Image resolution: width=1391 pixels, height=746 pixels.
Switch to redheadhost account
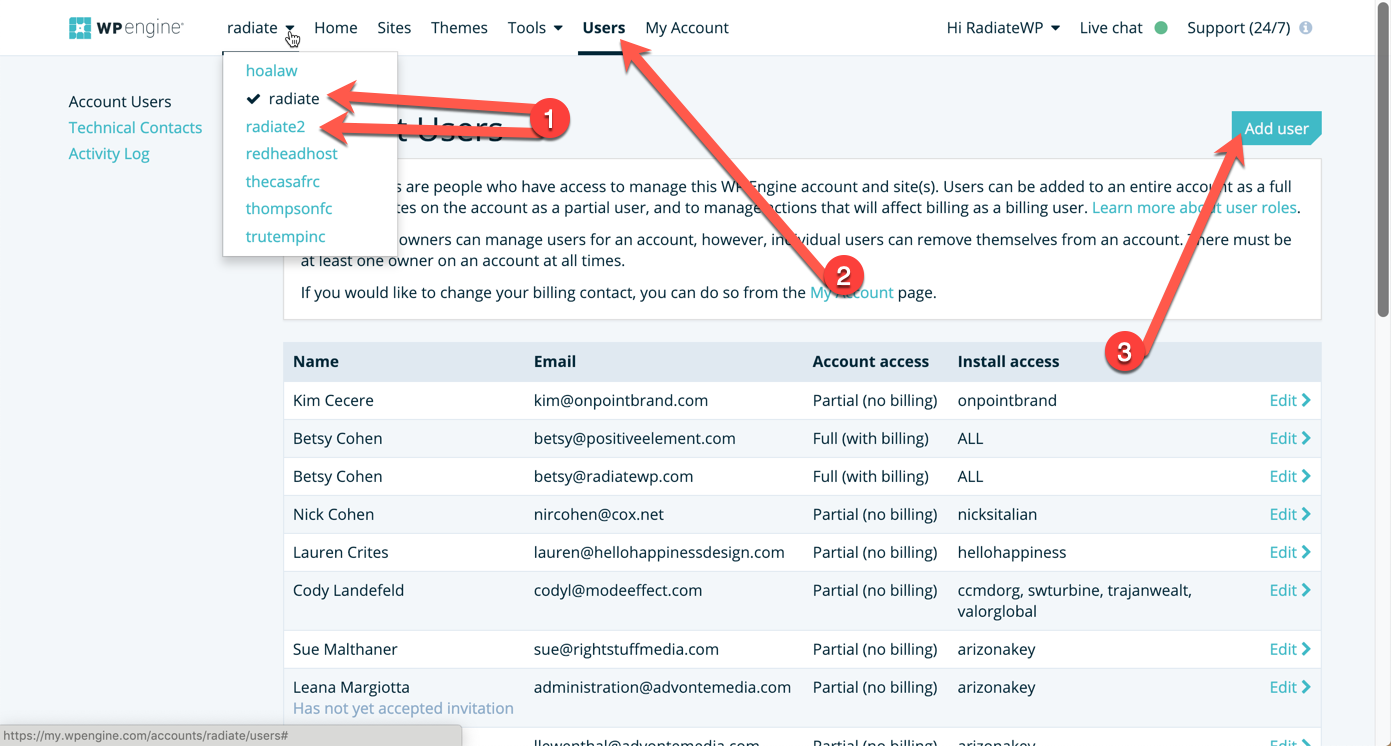[x=291, y=153]
